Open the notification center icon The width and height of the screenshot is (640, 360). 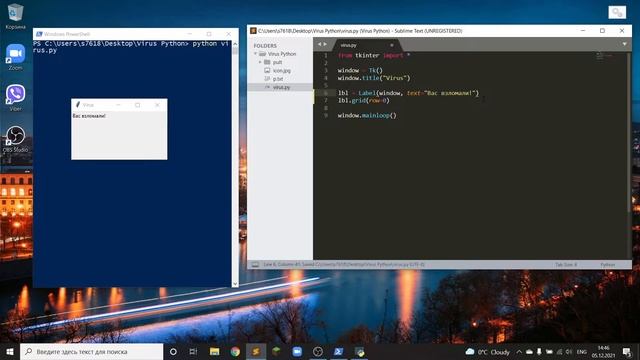[627, 352]
